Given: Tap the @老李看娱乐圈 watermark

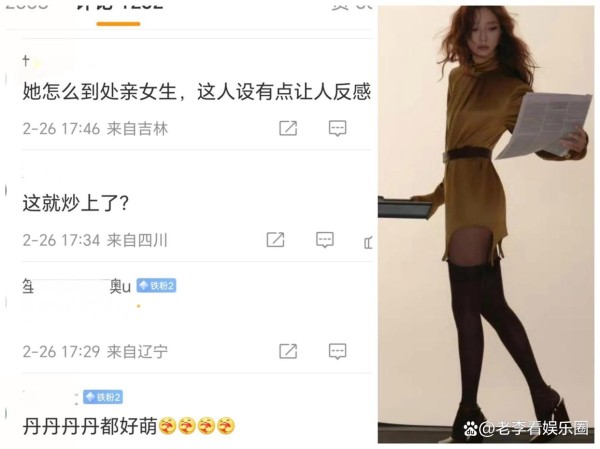Looking at the screenshot, I should click(x=526, y=428).
